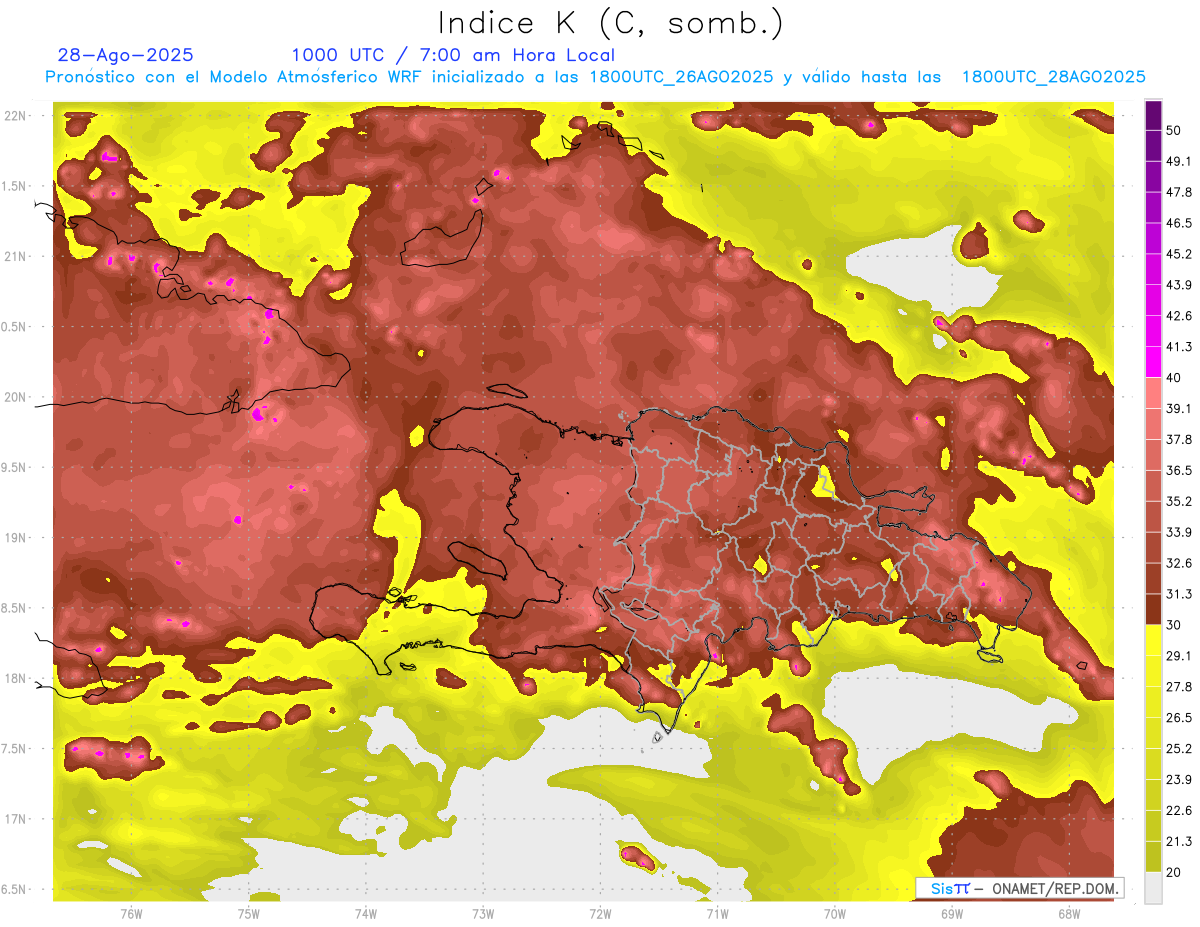Click the color bar value "29.1"
1200x927 pixels.
tap(1179, 655)
